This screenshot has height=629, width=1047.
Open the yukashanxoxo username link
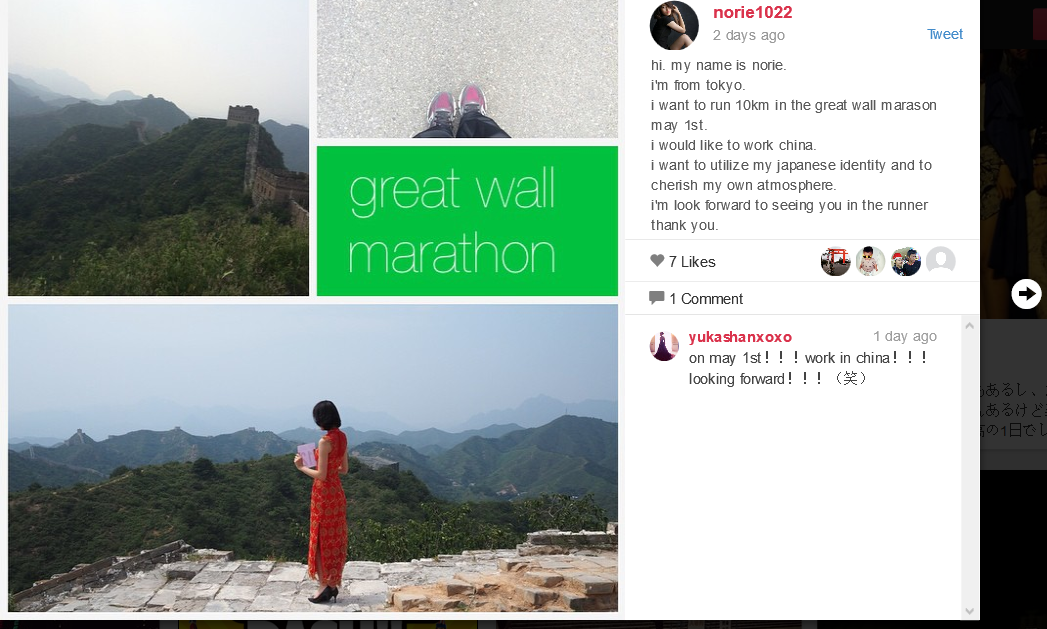740,337
